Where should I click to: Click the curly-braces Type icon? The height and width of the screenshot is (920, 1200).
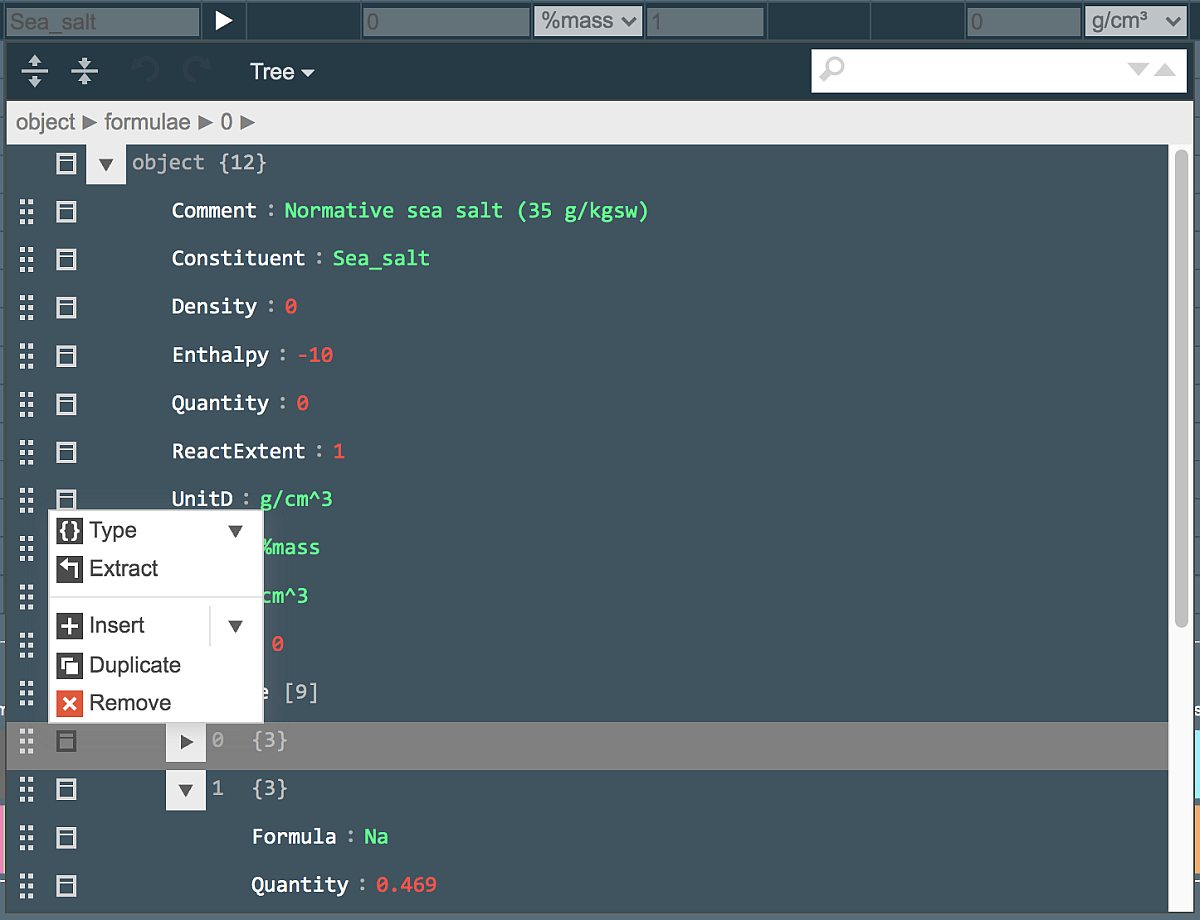tap(71, 530)
